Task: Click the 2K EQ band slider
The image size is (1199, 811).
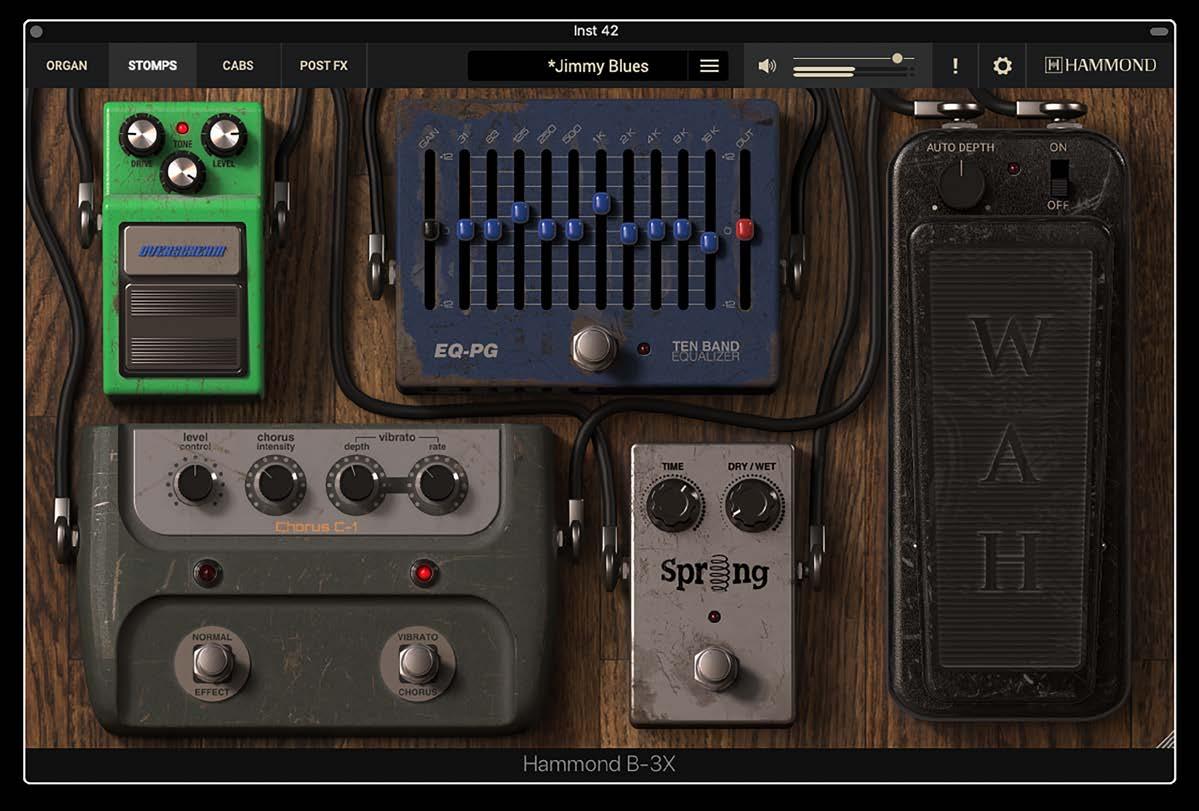Action: (x=629, y=233)
